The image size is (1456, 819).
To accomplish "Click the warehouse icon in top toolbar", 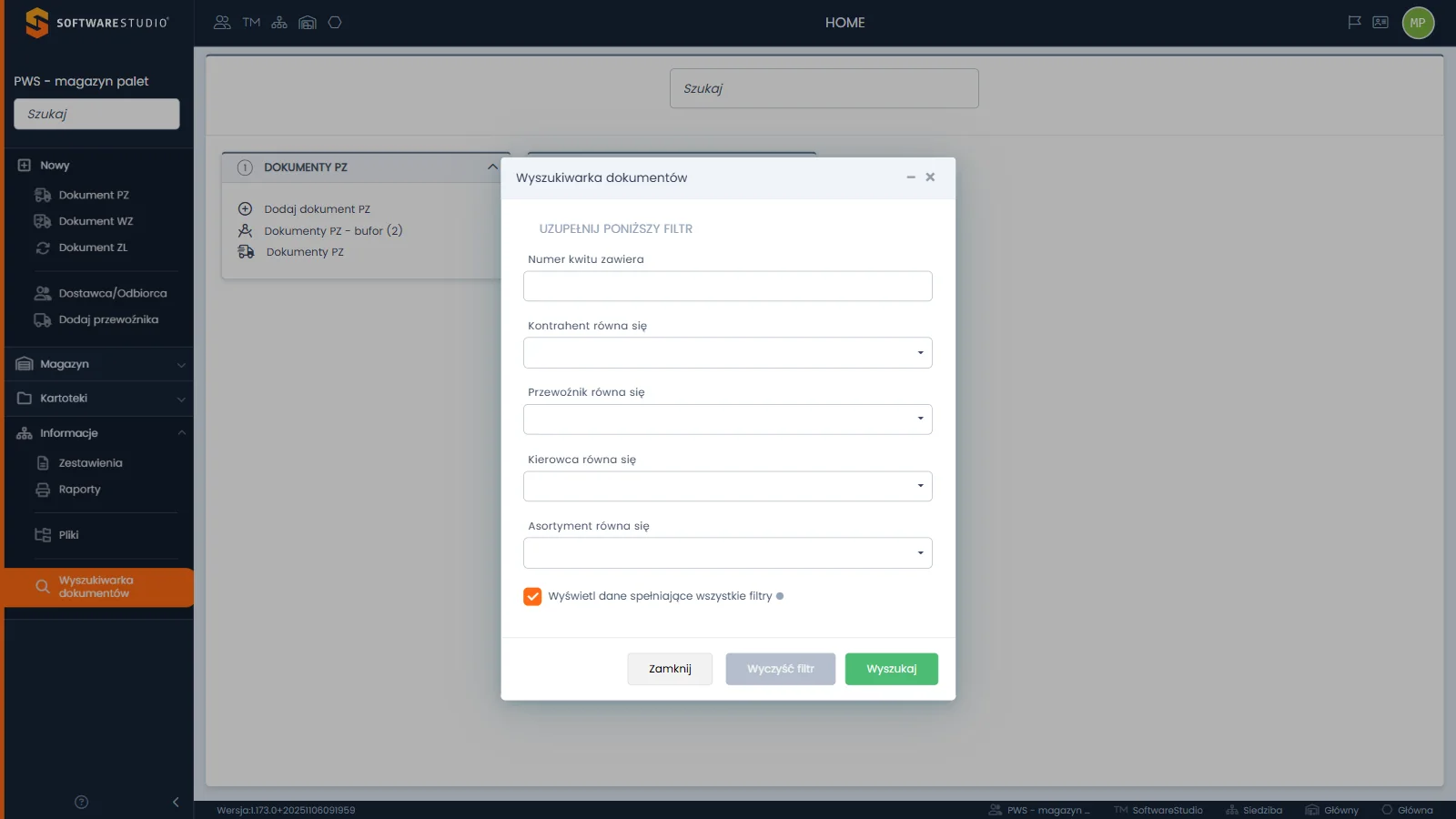I will point(308,23).
